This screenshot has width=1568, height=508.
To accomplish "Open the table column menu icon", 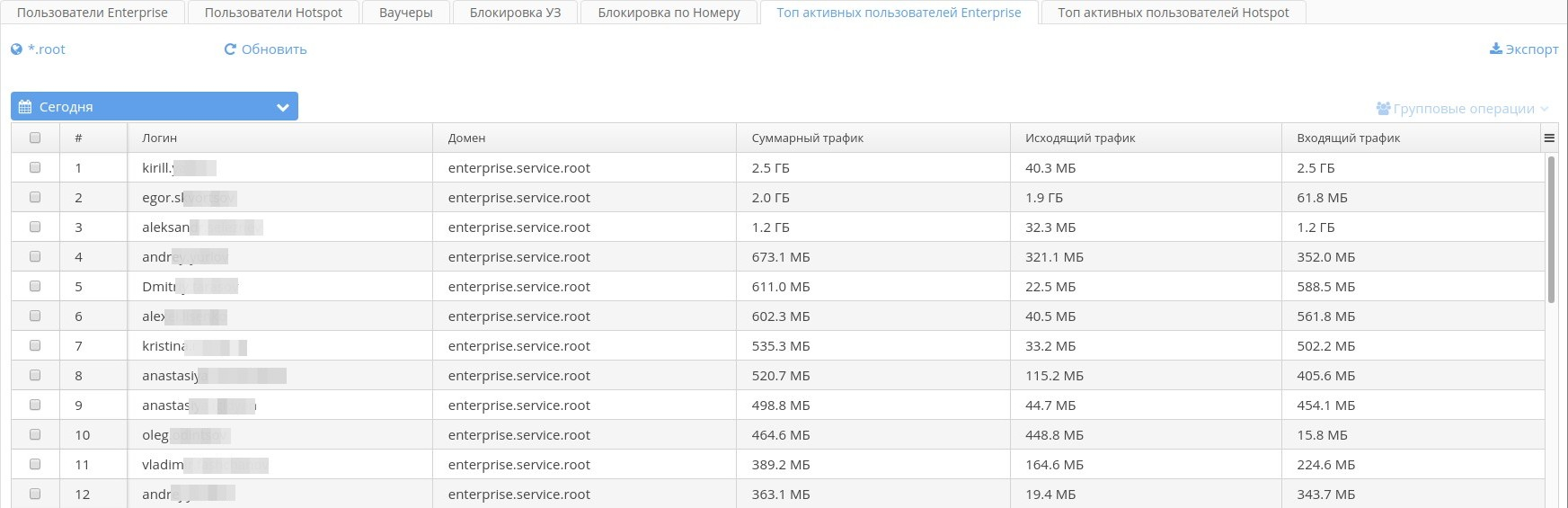I will tap(1549, 138).
